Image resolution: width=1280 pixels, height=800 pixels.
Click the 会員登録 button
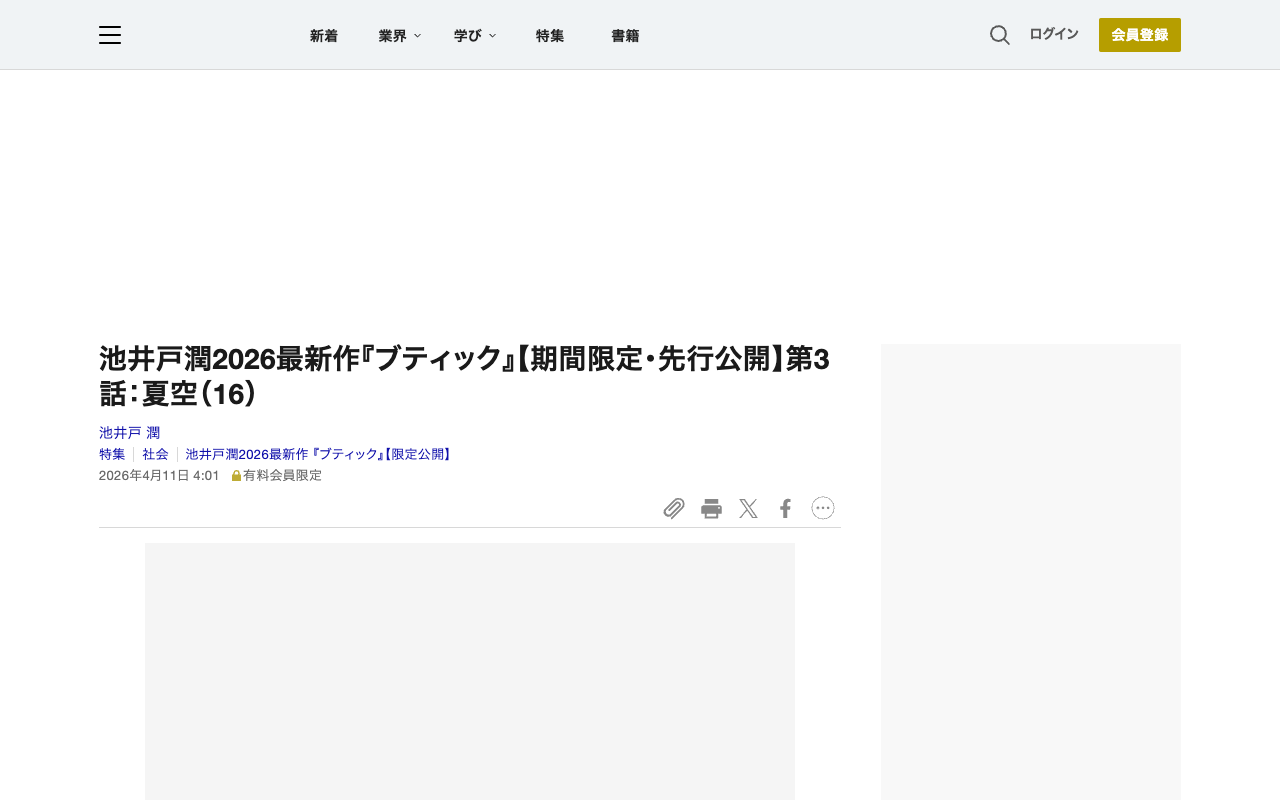1140,35
